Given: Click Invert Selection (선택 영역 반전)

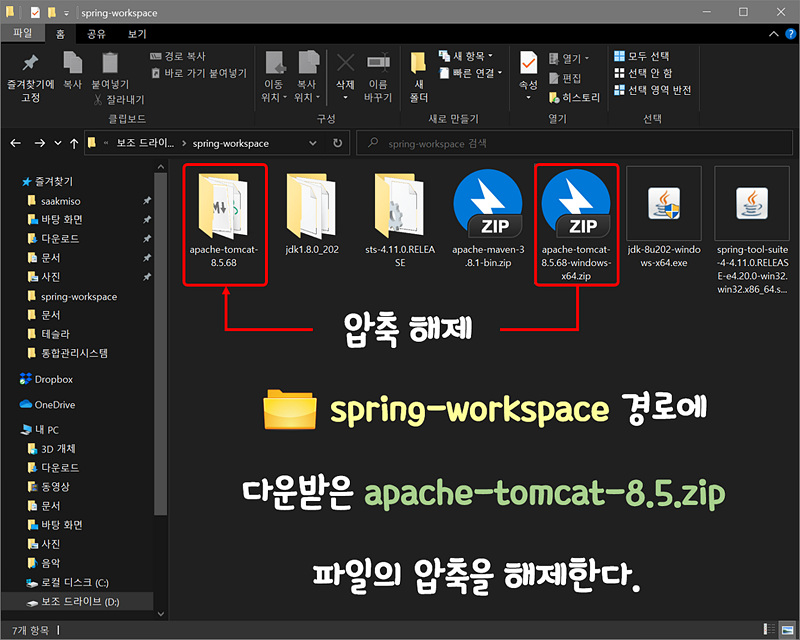Looking at the screenshot, I should 653,90.
